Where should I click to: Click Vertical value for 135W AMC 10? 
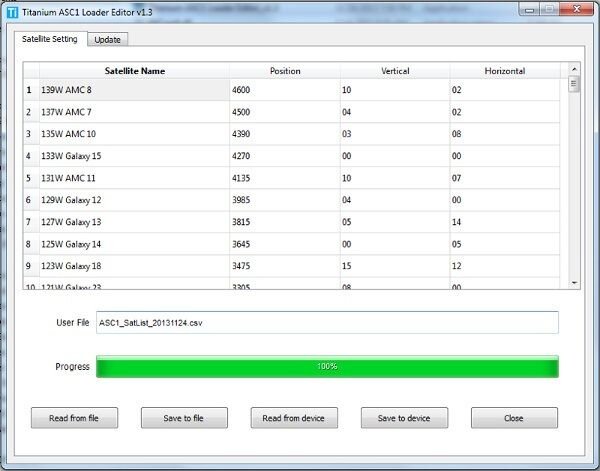click(x=395, y=134)
